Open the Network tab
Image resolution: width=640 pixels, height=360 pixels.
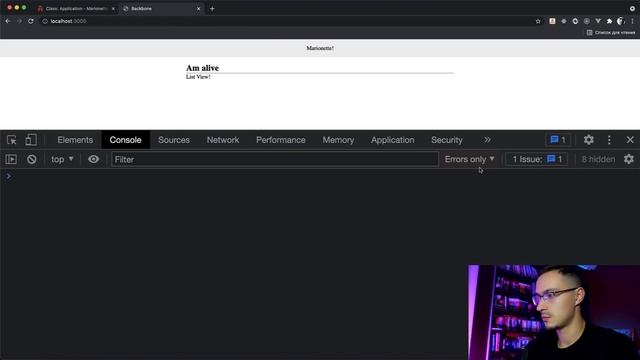[223, 140]
